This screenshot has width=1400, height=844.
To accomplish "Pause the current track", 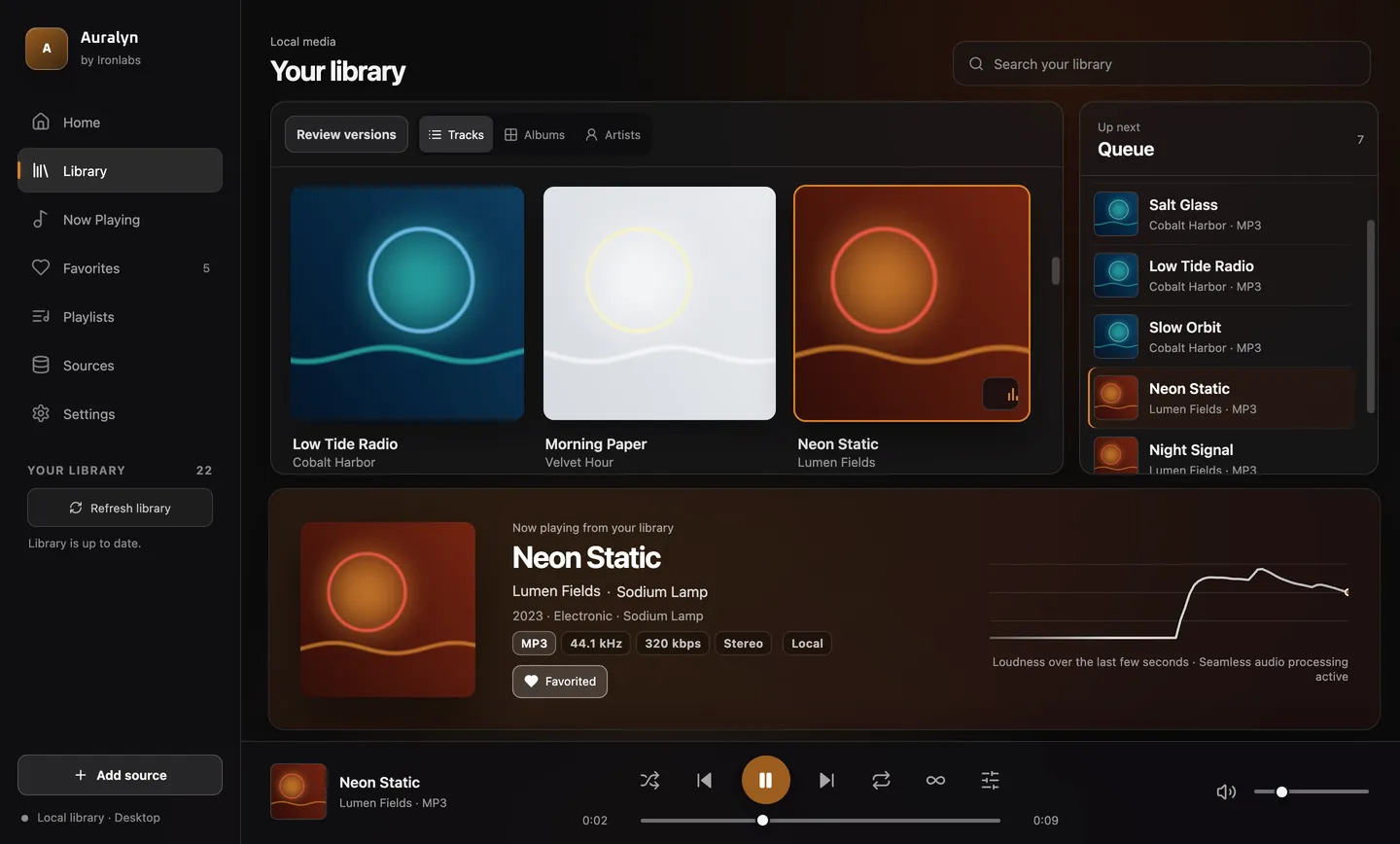I will (765, 780).
